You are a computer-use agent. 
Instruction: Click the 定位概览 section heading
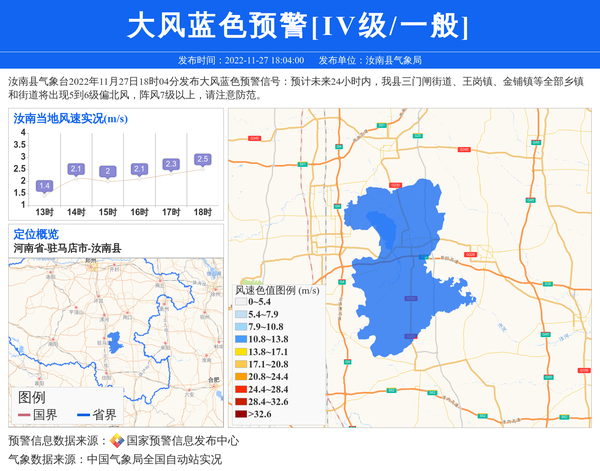click(36, 234)
